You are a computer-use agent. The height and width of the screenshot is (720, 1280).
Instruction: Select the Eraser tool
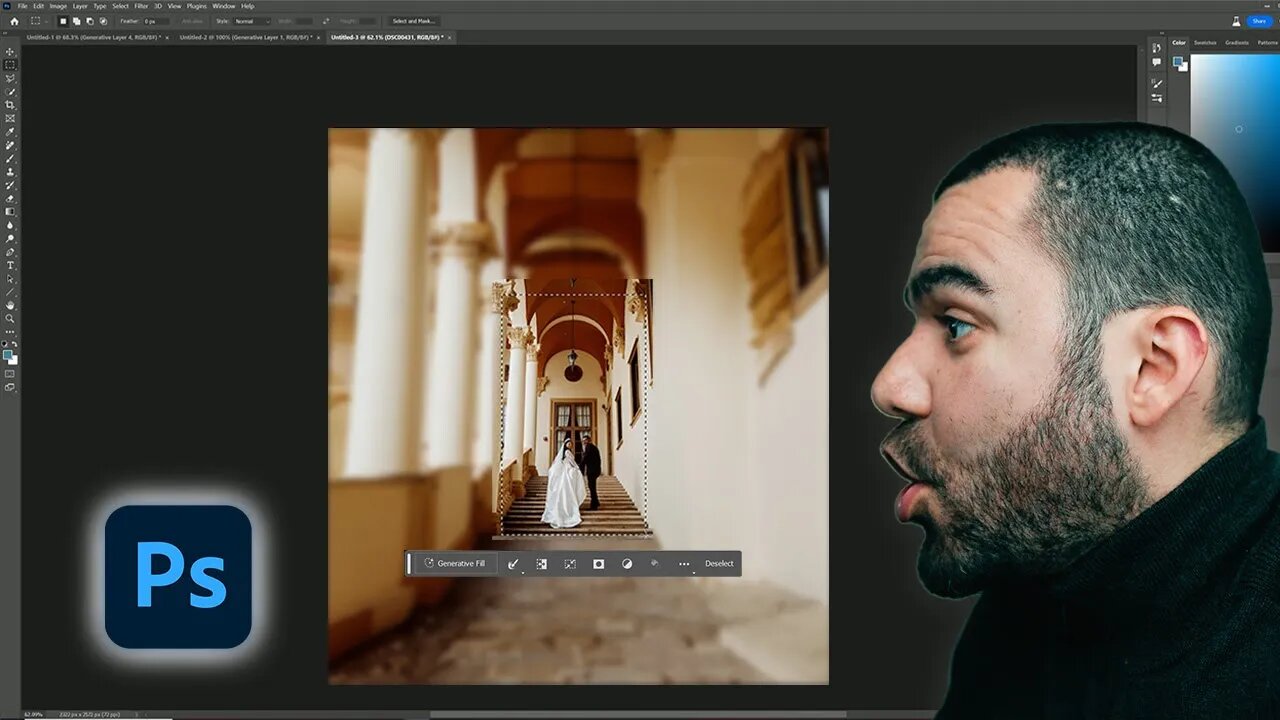pyautogui.click(x=11, y=198)
